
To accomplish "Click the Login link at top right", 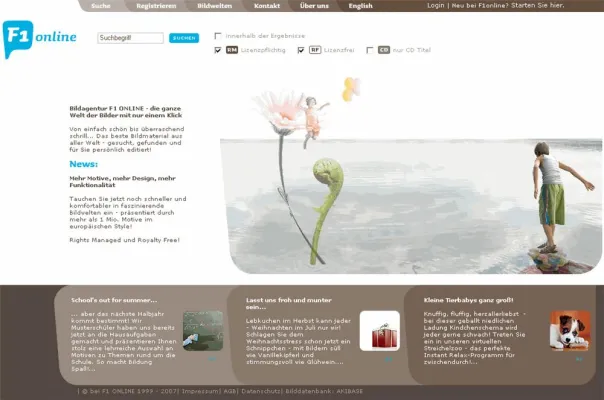I will (x=435, y=5).
